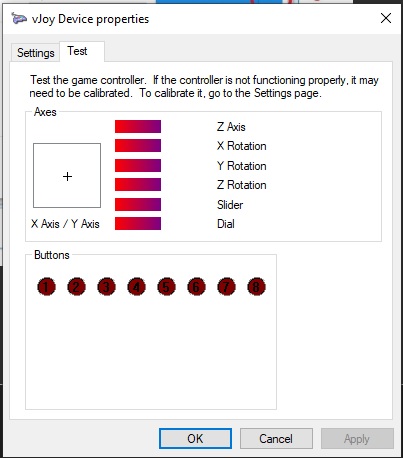The height and width of the screenshot is (458, 403).
Task: Click the Y Rotation level bar
Action: click(138, 165)
